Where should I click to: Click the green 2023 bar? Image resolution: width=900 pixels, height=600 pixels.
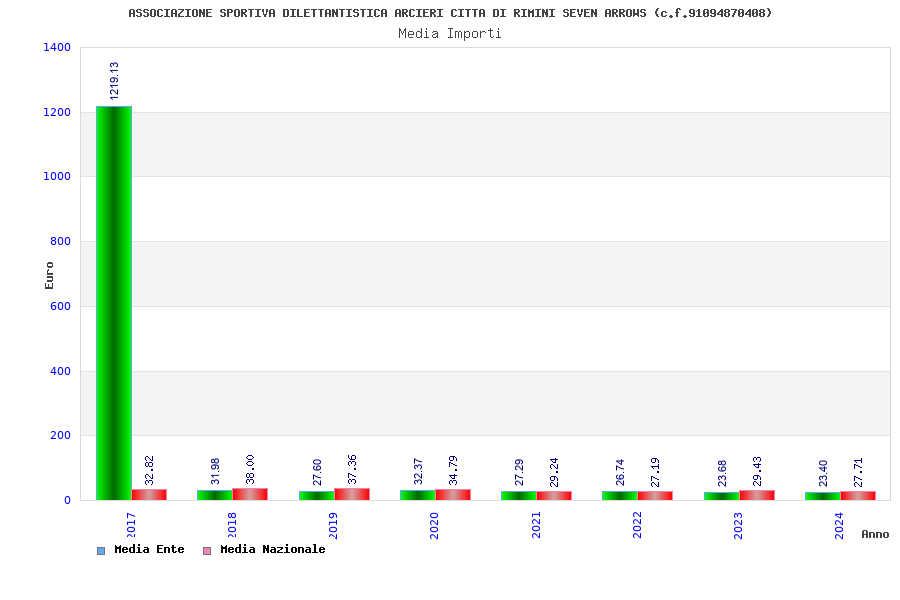[x=722, y=496]
